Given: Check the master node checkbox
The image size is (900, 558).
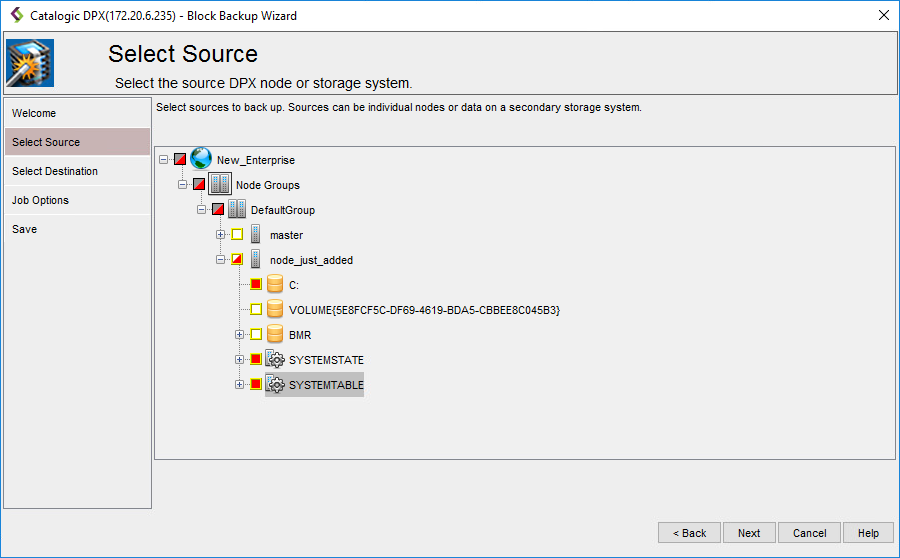Looking at the screenshot, I should (x=237, y=234).
